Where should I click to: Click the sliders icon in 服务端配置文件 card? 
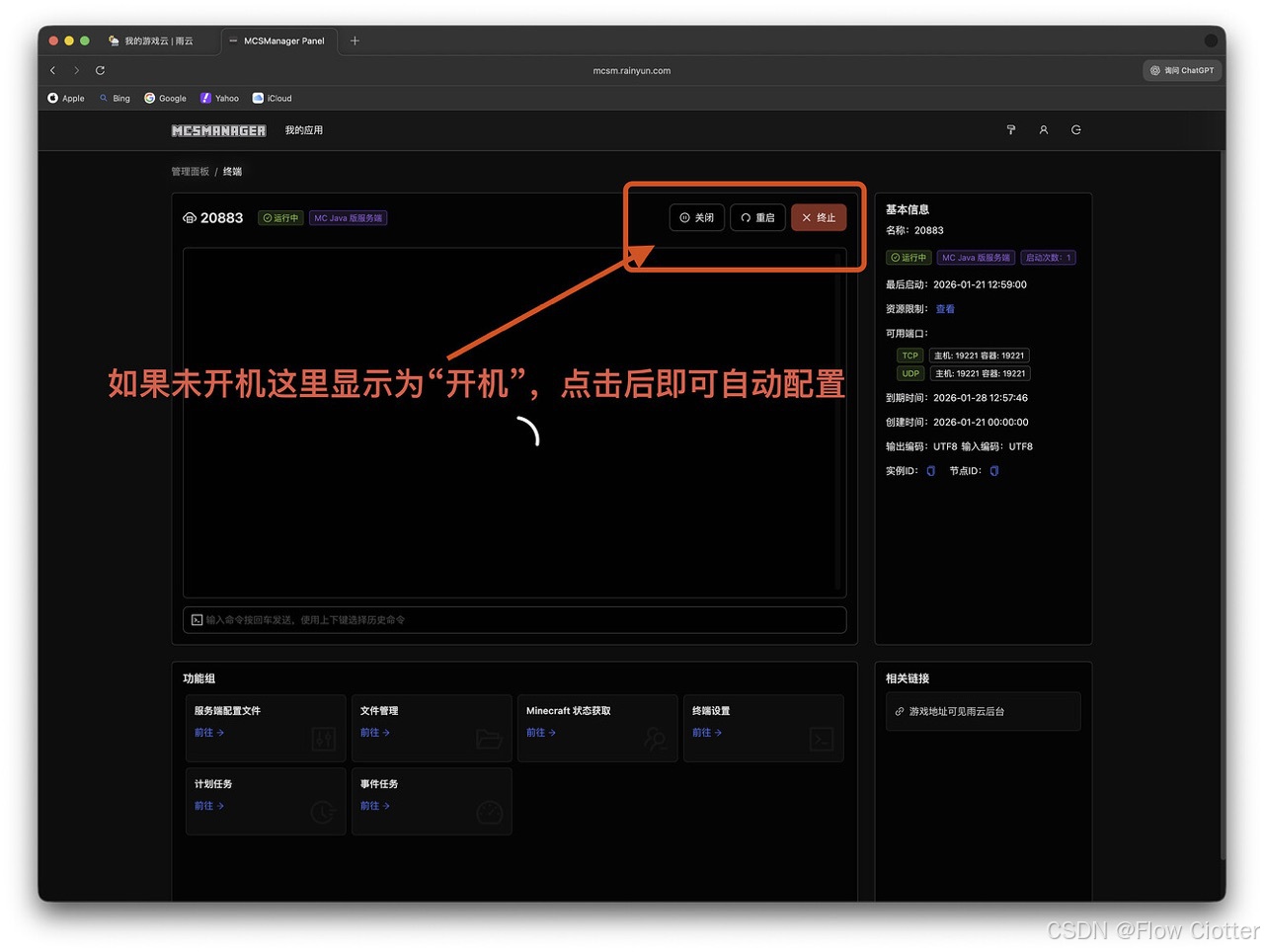(324, 739)
